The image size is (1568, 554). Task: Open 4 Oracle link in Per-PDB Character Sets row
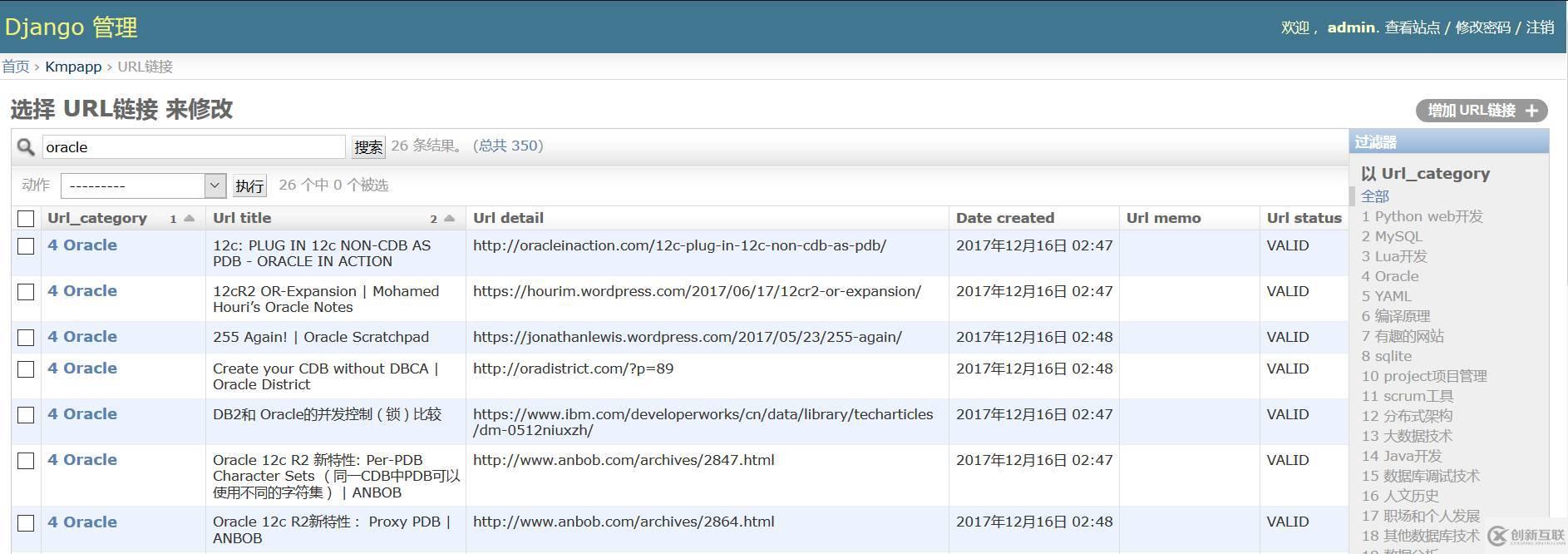pos(82,460)
